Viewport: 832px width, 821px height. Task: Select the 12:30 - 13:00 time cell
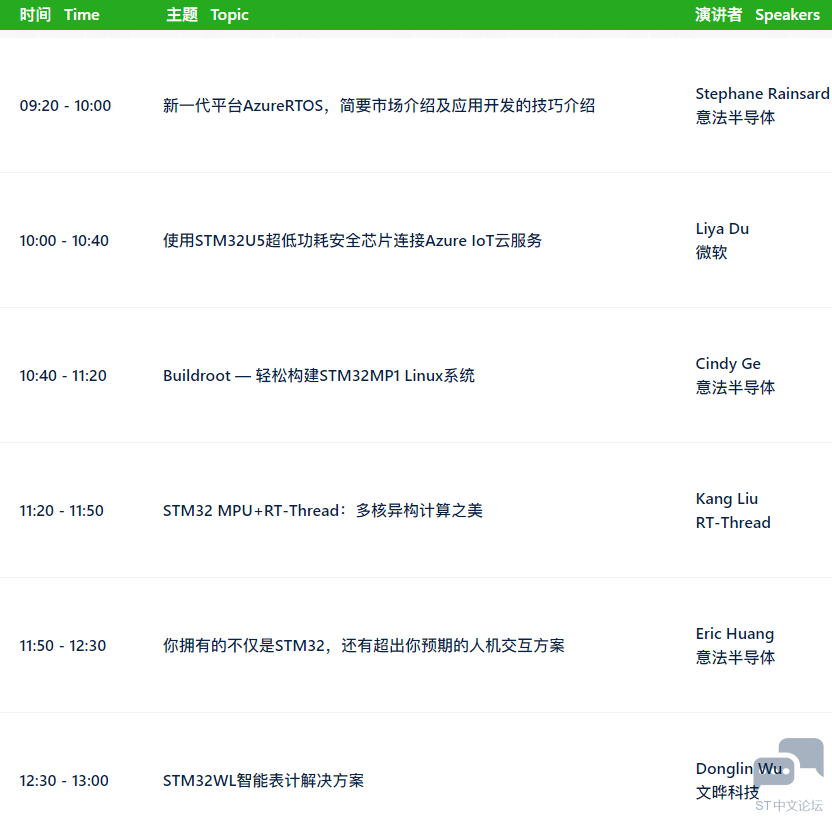(64, 781)
